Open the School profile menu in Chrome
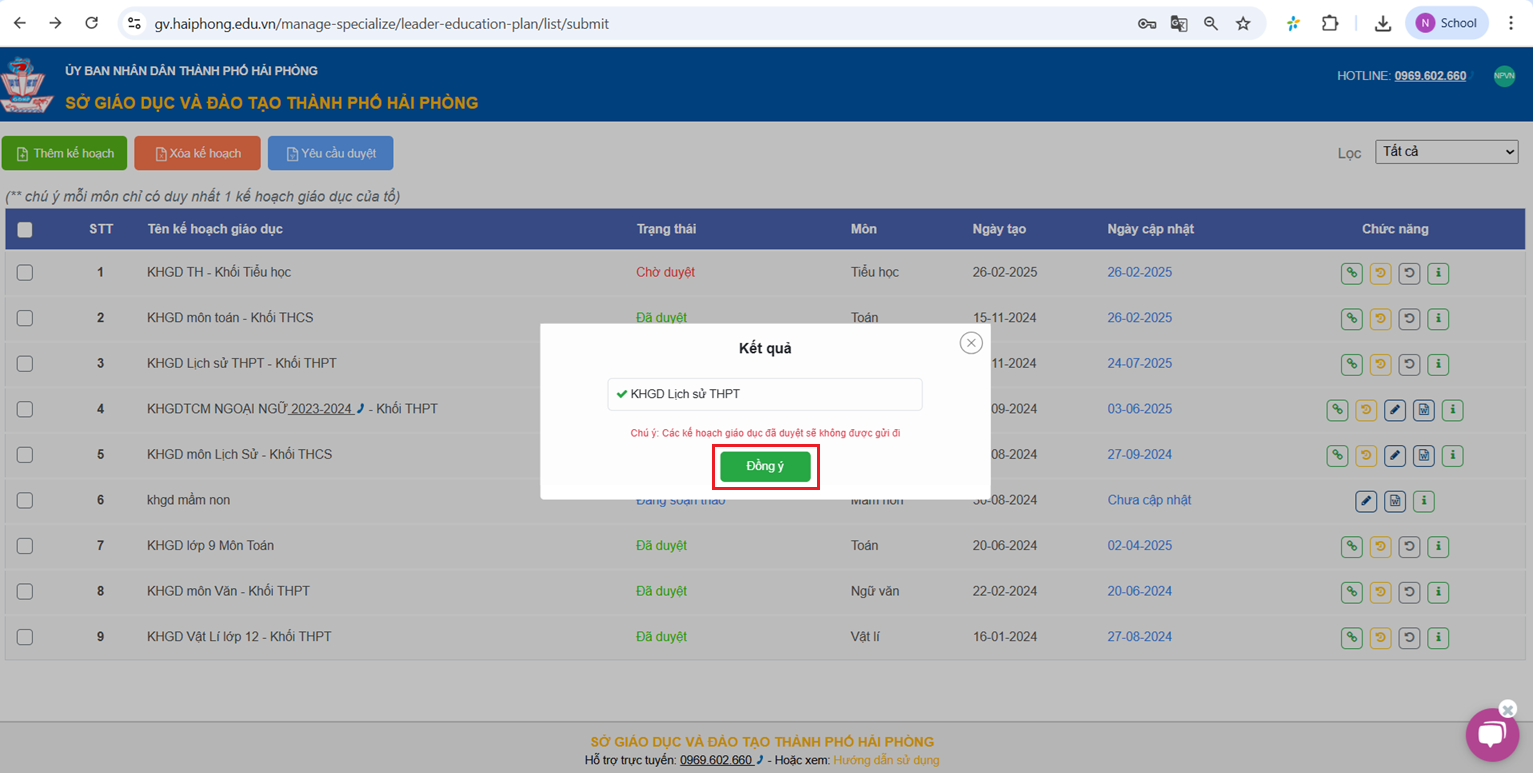 pos(1446,23)
